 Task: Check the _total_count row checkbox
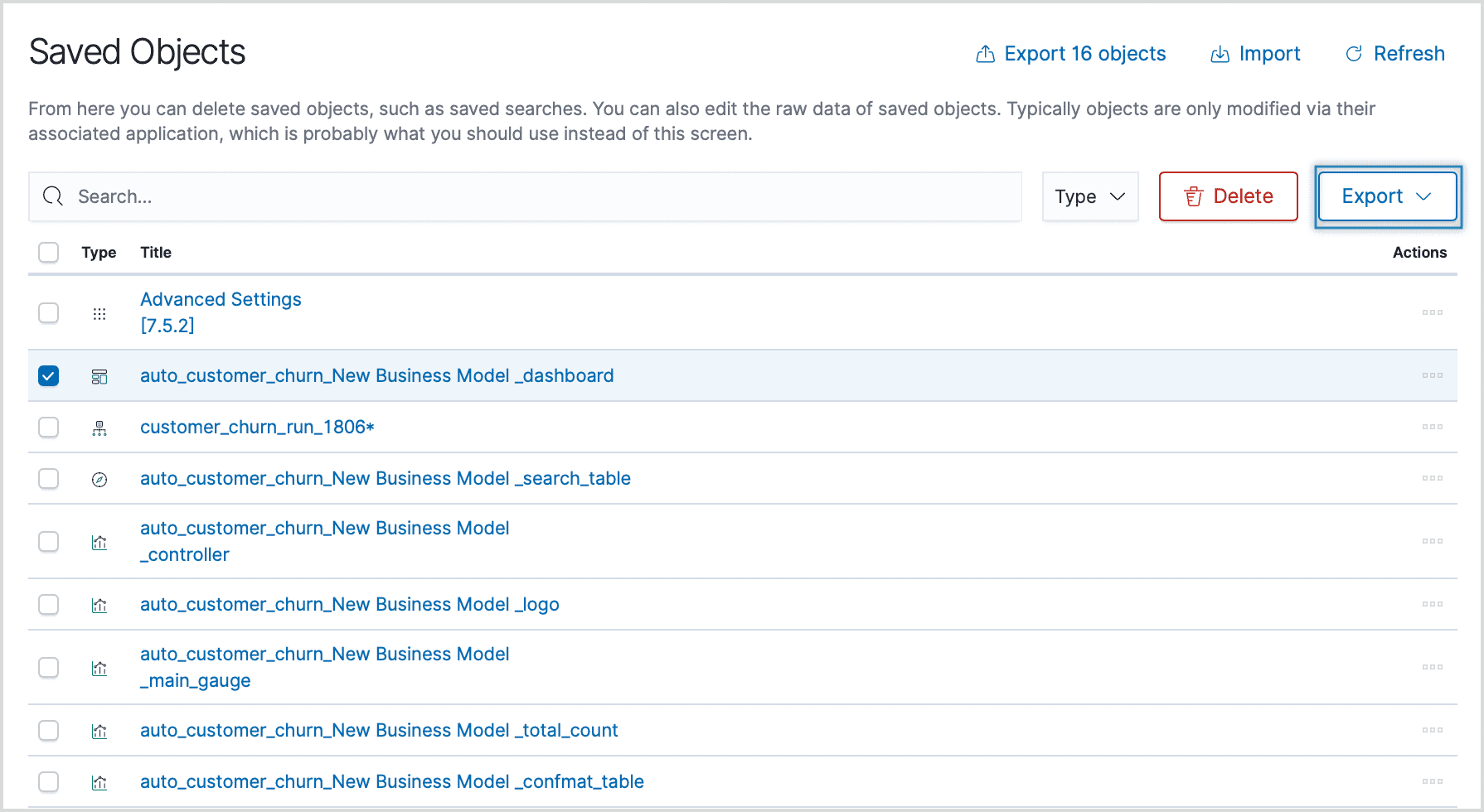click(49, 730)
